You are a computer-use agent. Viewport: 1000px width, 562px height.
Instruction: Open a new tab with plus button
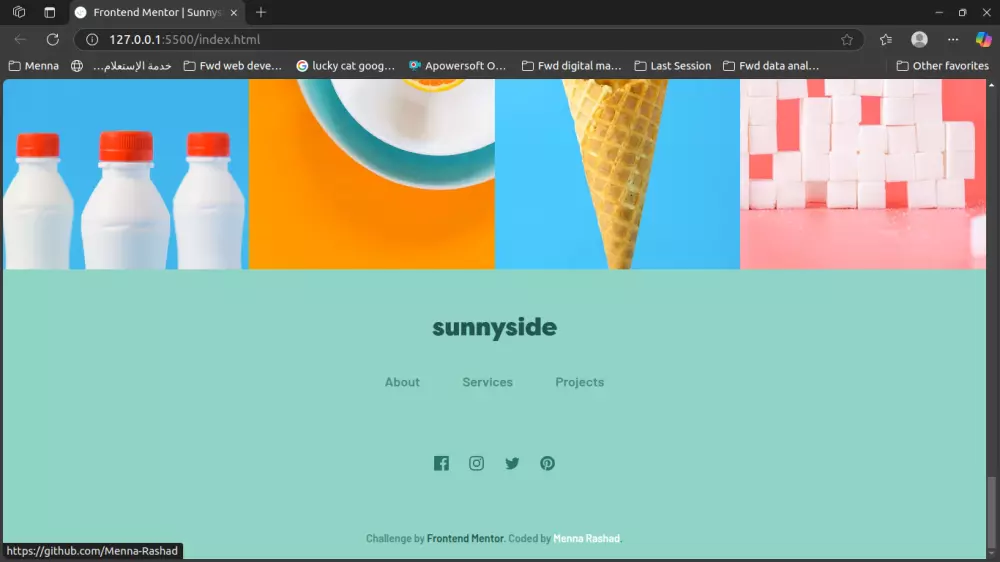(x=261, y=12)
